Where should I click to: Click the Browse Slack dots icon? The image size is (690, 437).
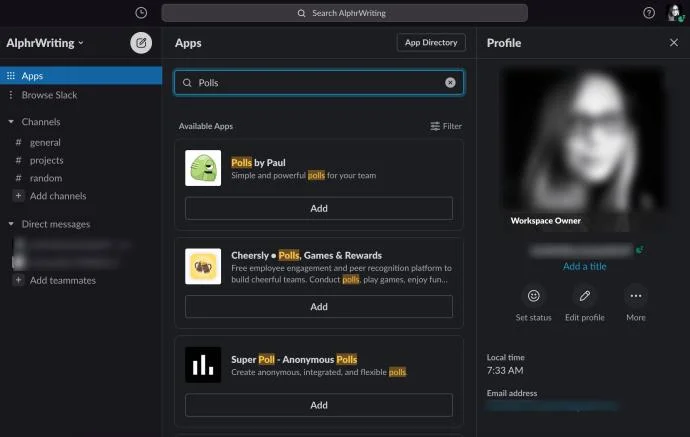11,95
